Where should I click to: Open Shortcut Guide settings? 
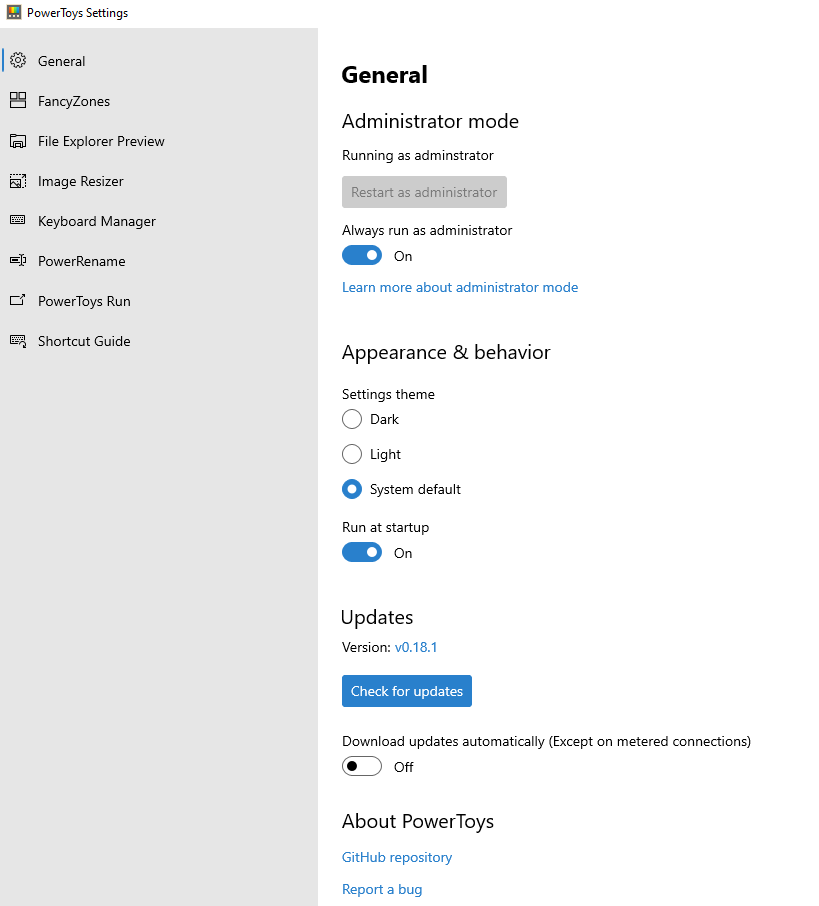point(159,341)
